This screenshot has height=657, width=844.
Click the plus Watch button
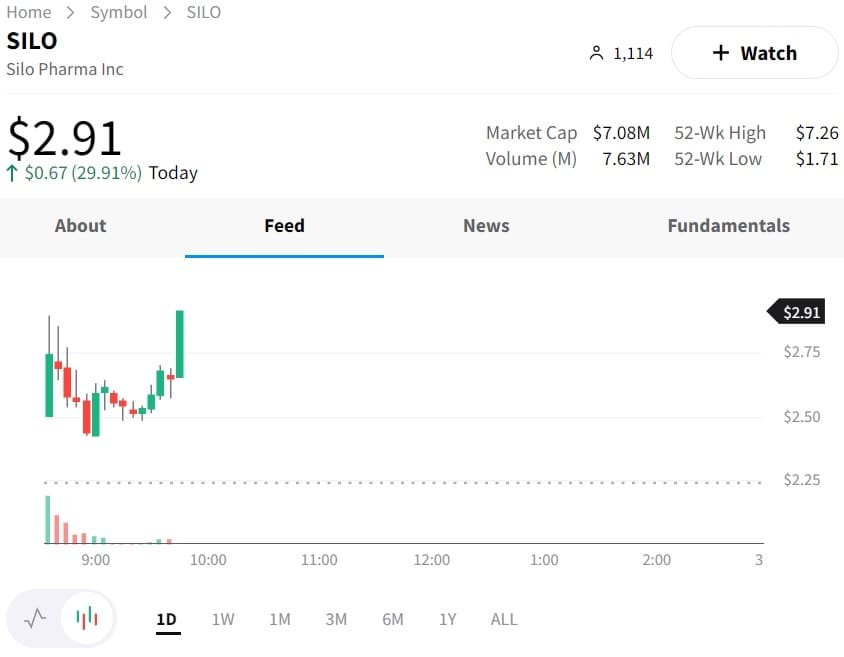(x=754, y=53)
